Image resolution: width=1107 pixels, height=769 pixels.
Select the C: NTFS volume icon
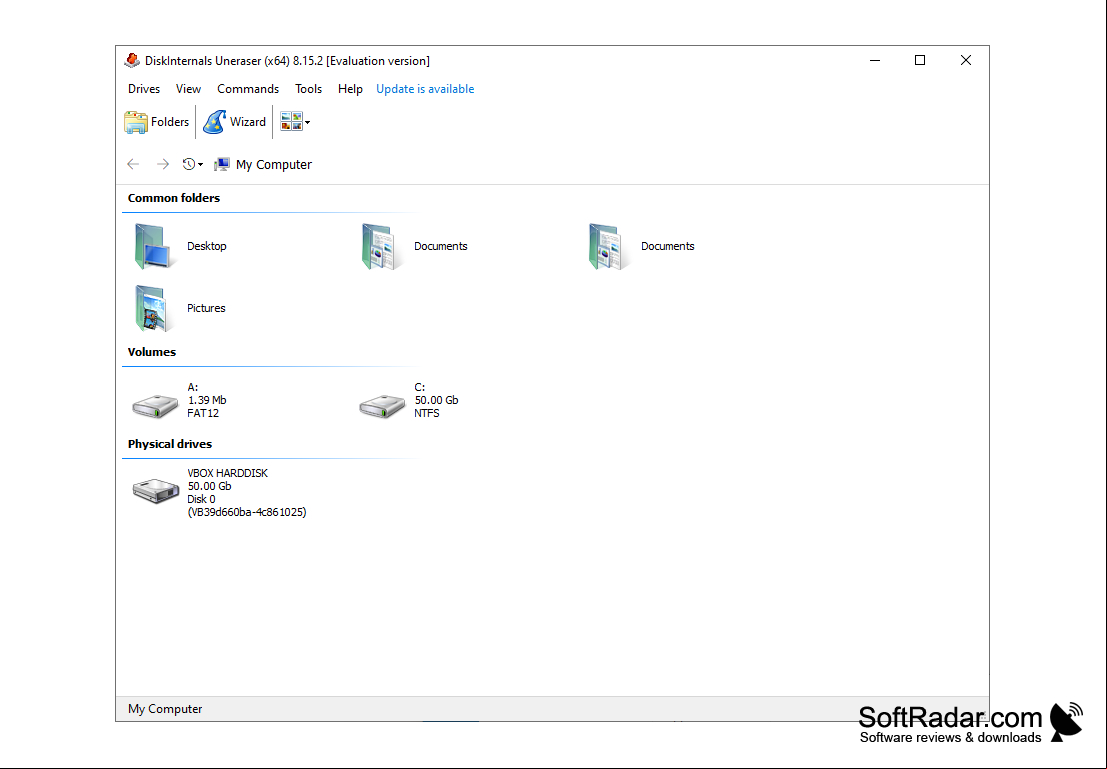(382, 405)
